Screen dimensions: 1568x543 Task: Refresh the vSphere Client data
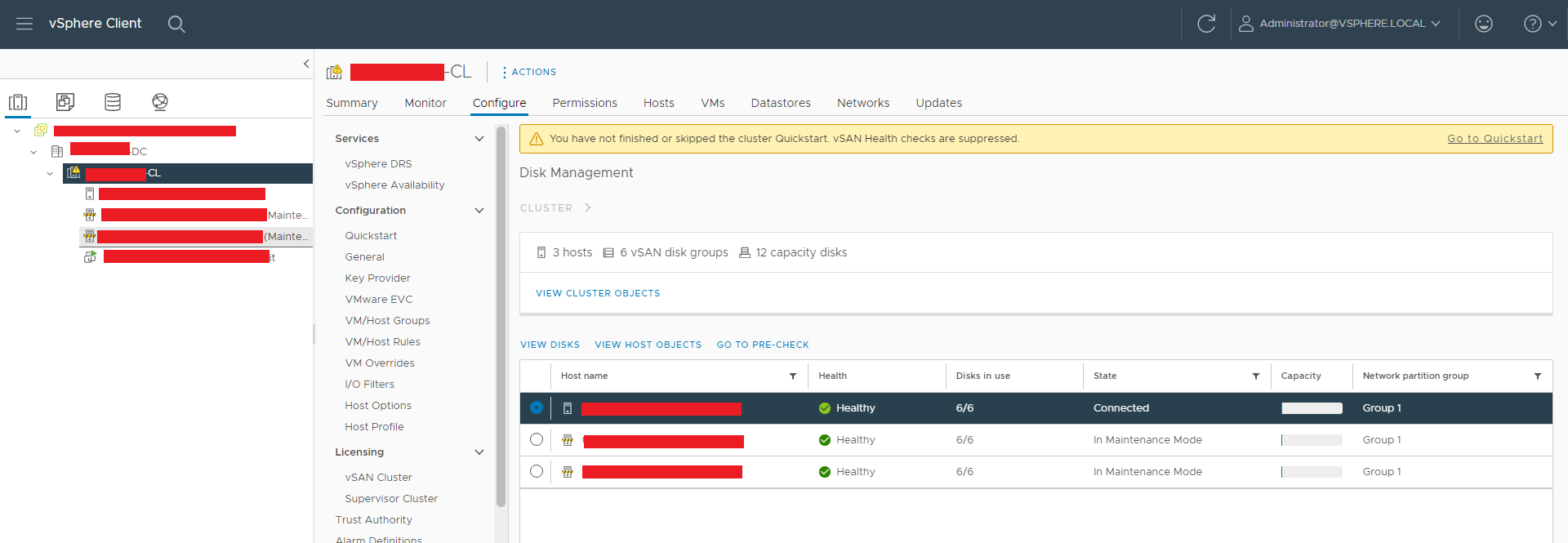point(1206,24)
